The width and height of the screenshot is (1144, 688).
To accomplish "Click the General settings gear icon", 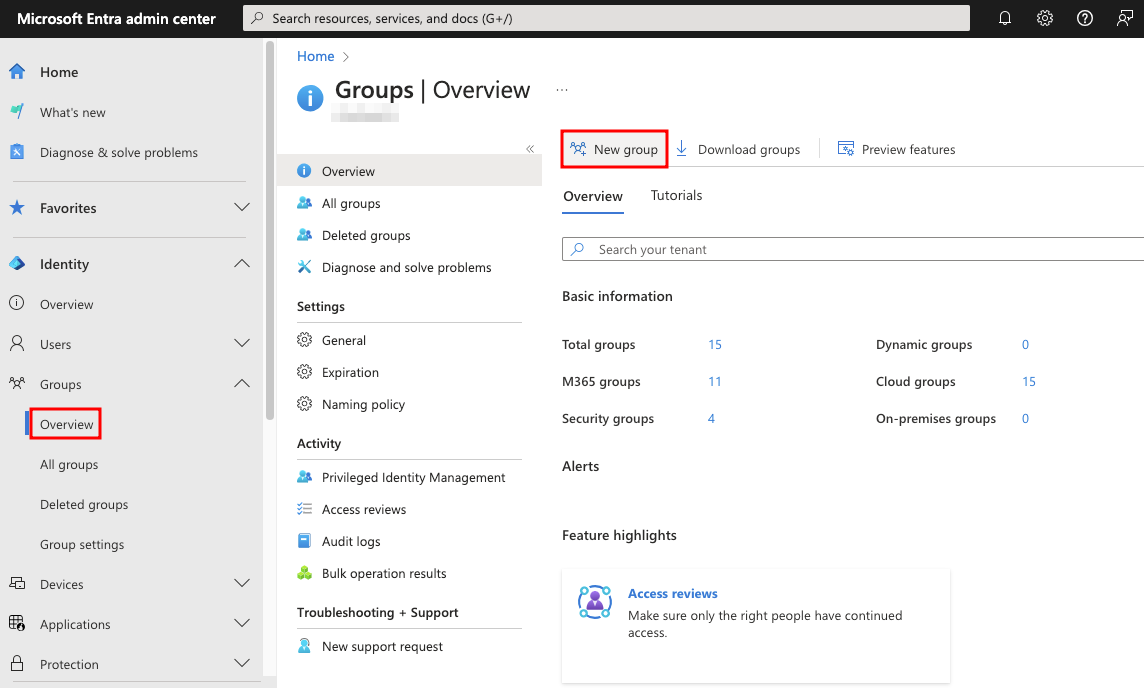I will coord(304,340).
